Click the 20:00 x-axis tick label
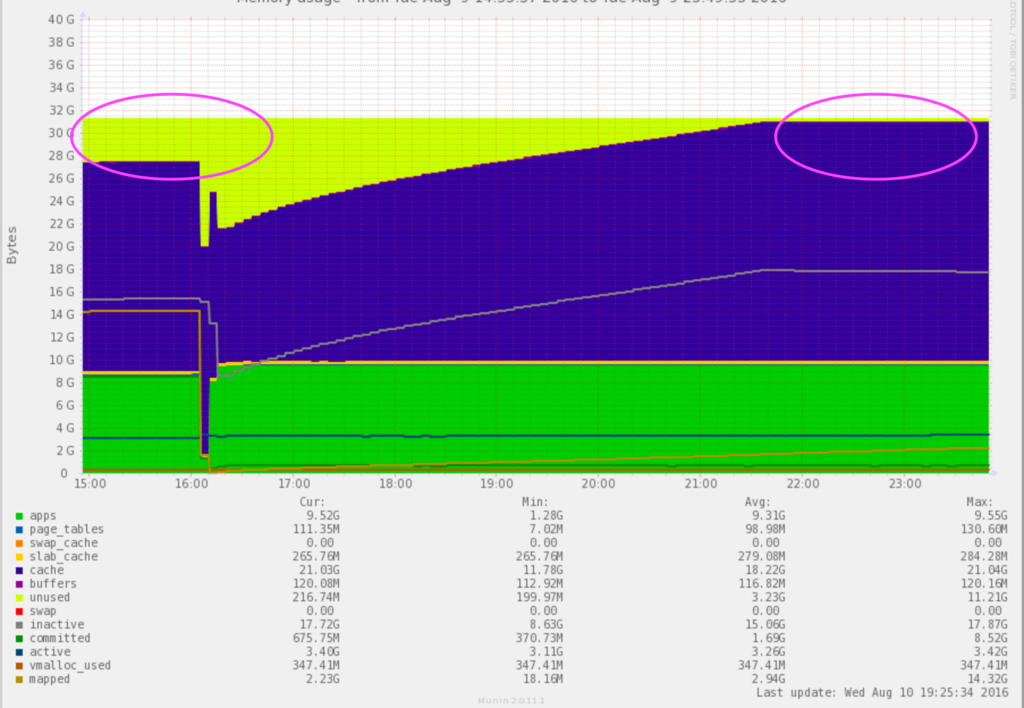 coord(599,484)
